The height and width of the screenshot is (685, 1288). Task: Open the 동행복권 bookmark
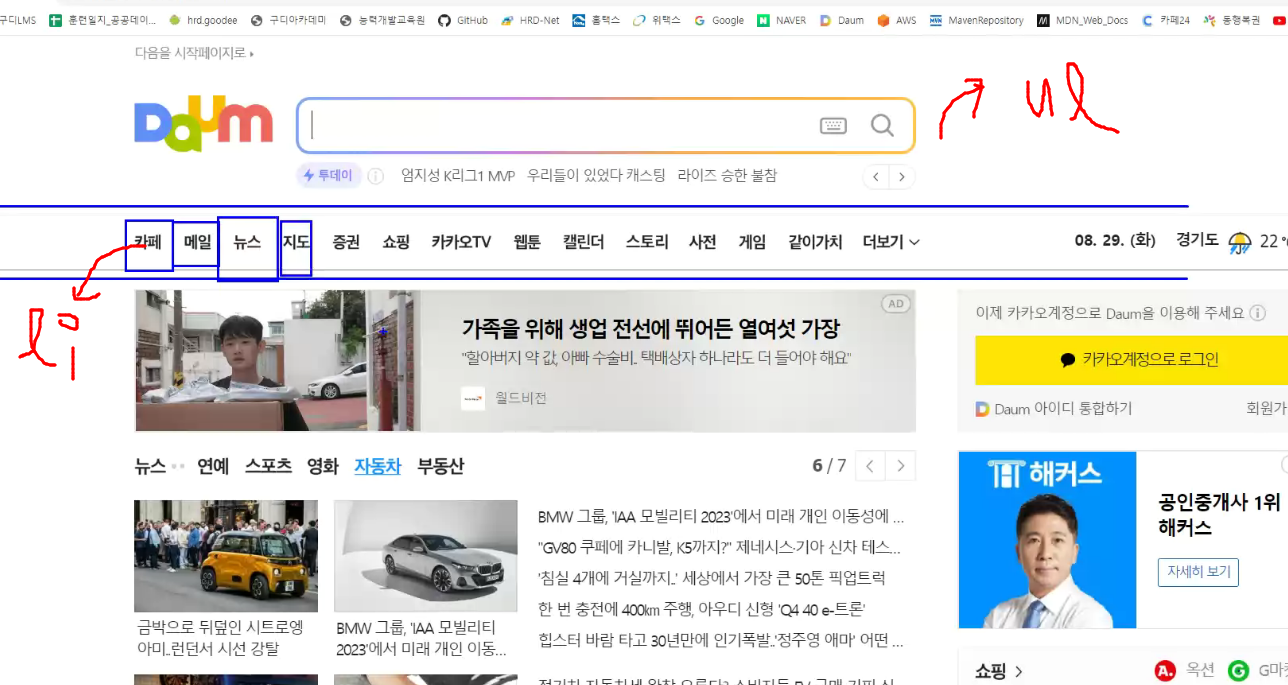point(1231,20)
